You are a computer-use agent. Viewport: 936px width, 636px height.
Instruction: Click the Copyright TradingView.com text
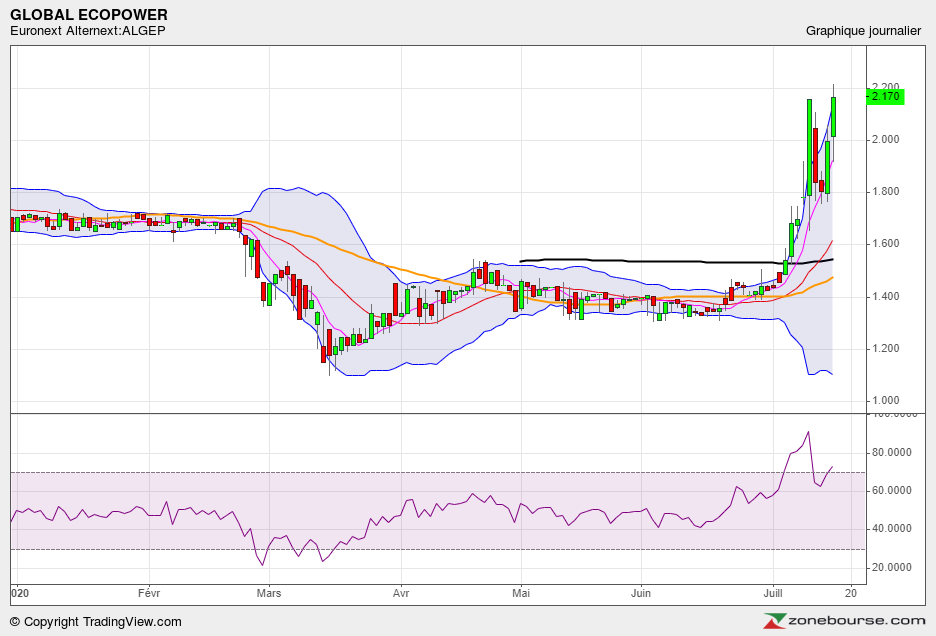[96, 622]
